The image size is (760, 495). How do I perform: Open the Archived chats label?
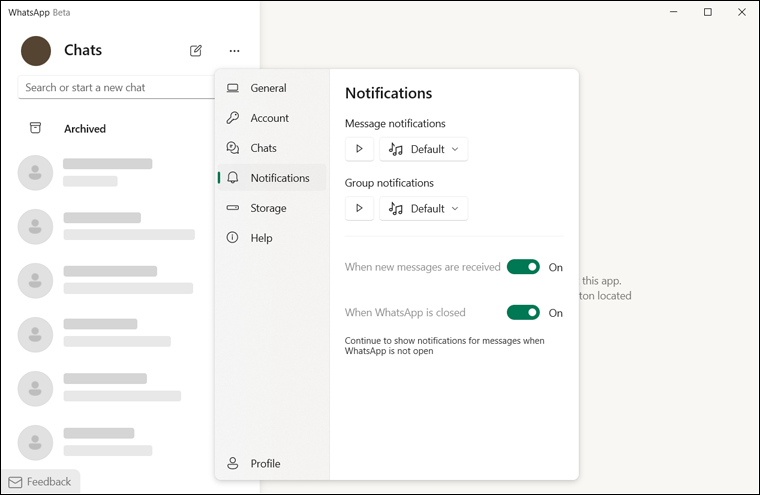(85, 129)
